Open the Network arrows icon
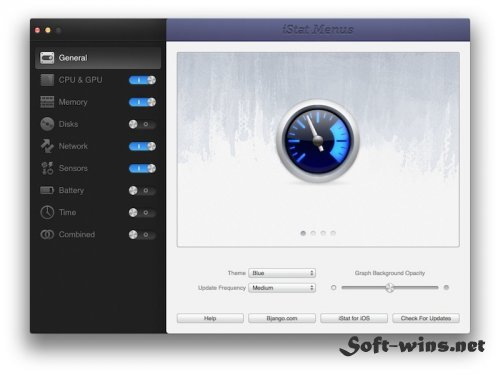Screen dimensions: 500x375 [x=47, y=146]
